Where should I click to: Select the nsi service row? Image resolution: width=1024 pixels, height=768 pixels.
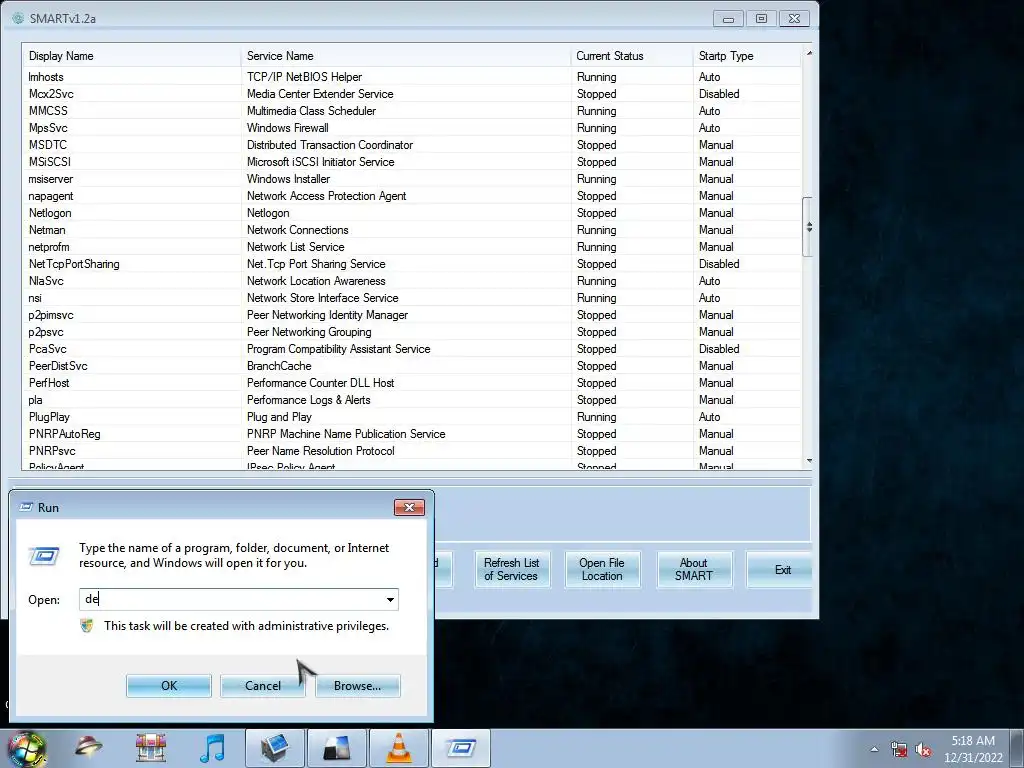click(x=412, y=298)
